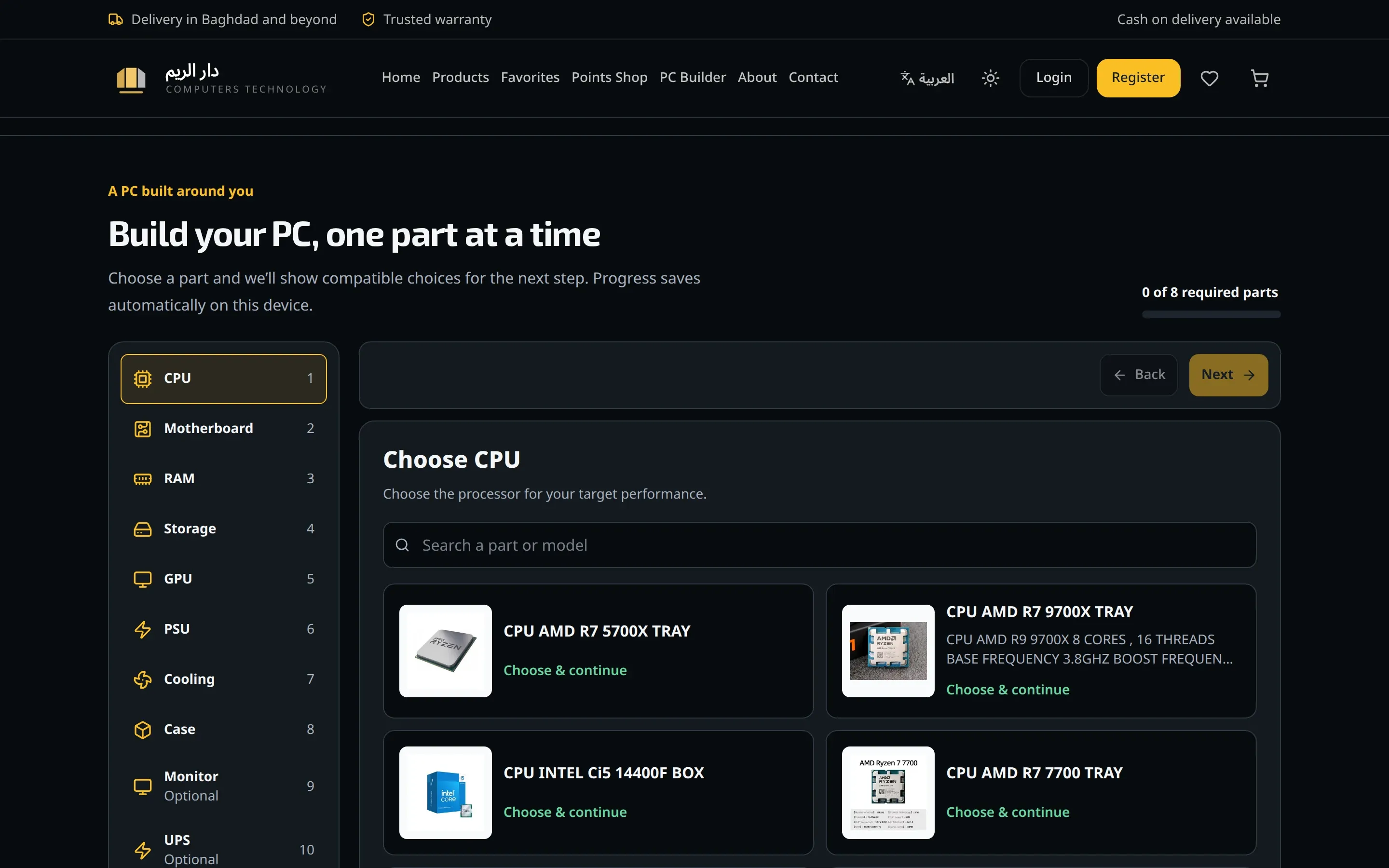Click the Next button
The width and height of the screenshot is (1389, 868).
[1228, 375]
